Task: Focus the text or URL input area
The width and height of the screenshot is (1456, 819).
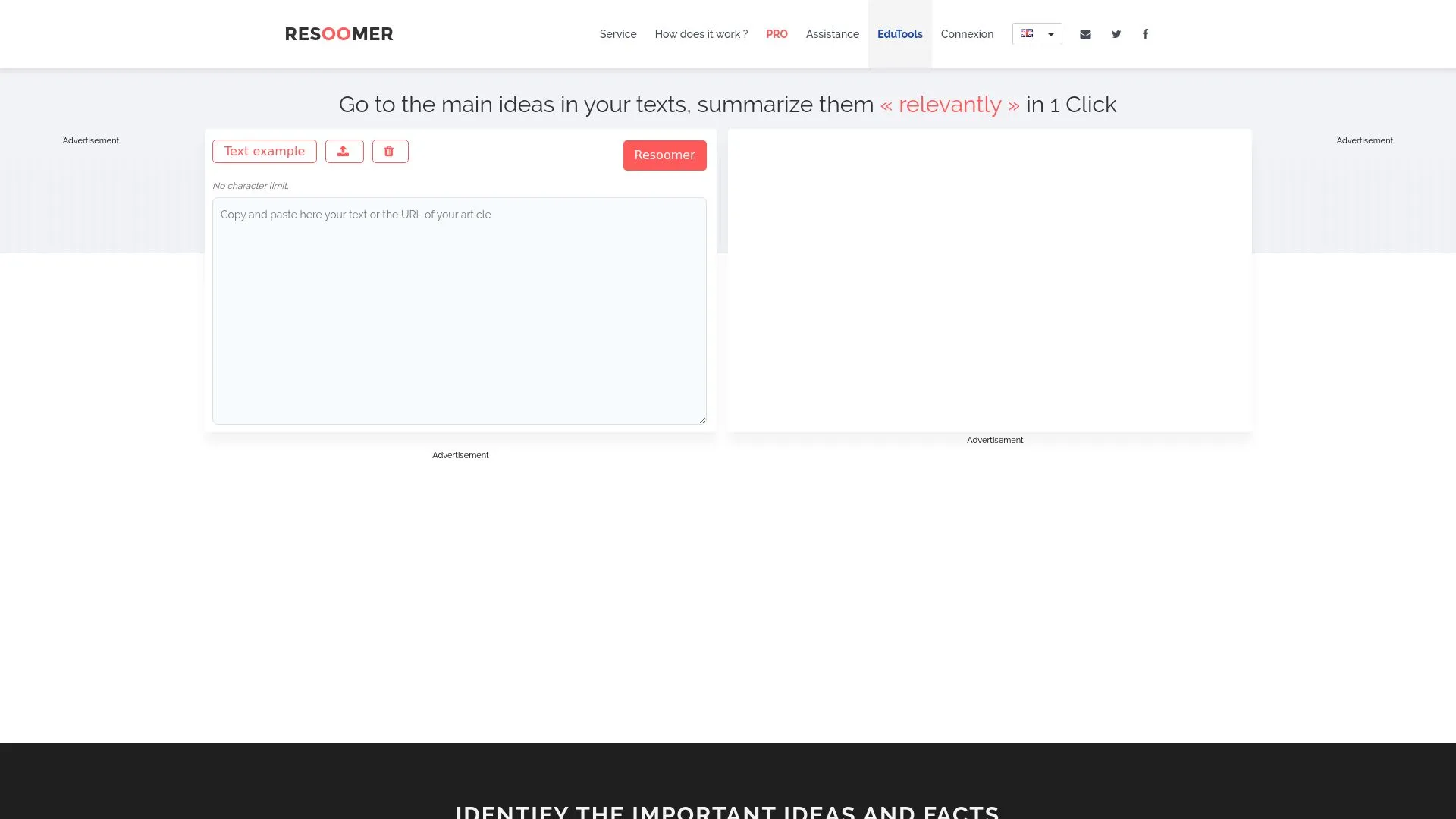Action: click(460, 311)
